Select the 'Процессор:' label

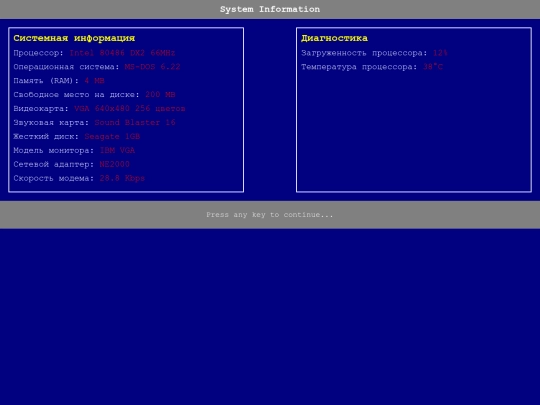tap(39, 53)
